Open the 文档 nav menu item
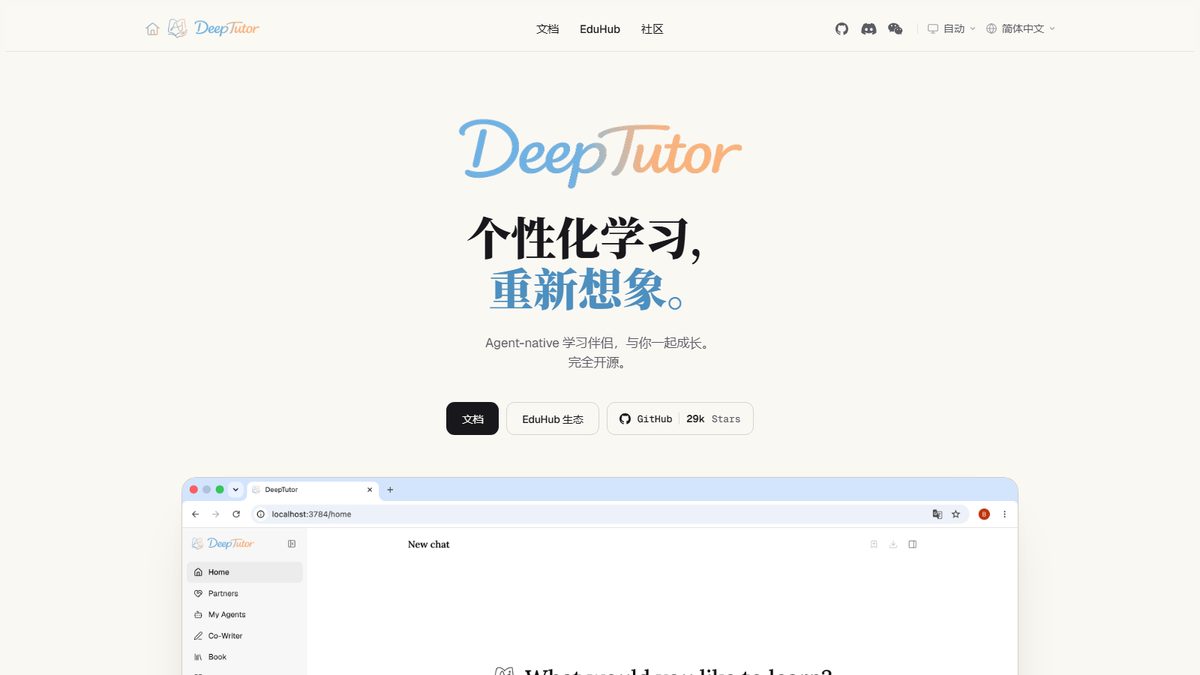The width and height of the screenshot is (1200, 675). tap(547, 29)
